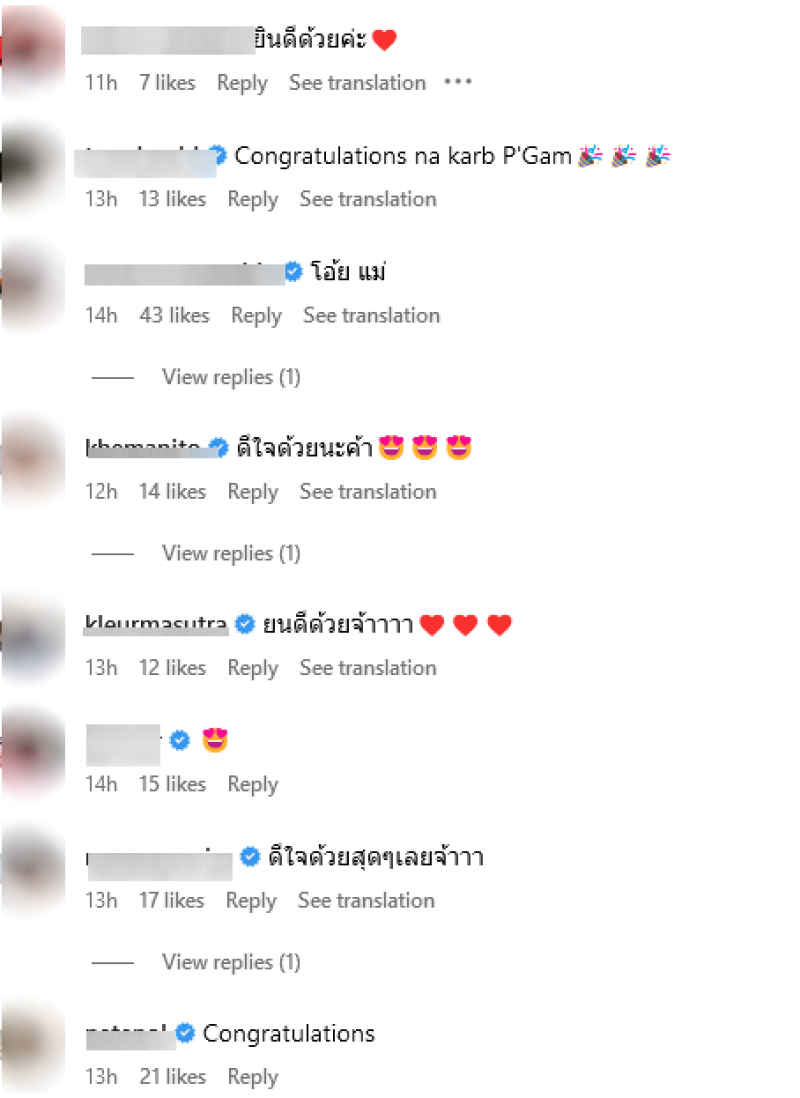Click the verified badge on the heart-eyes emoji comment
This screenshot has width=800, height=1098.
click(180, 739)
